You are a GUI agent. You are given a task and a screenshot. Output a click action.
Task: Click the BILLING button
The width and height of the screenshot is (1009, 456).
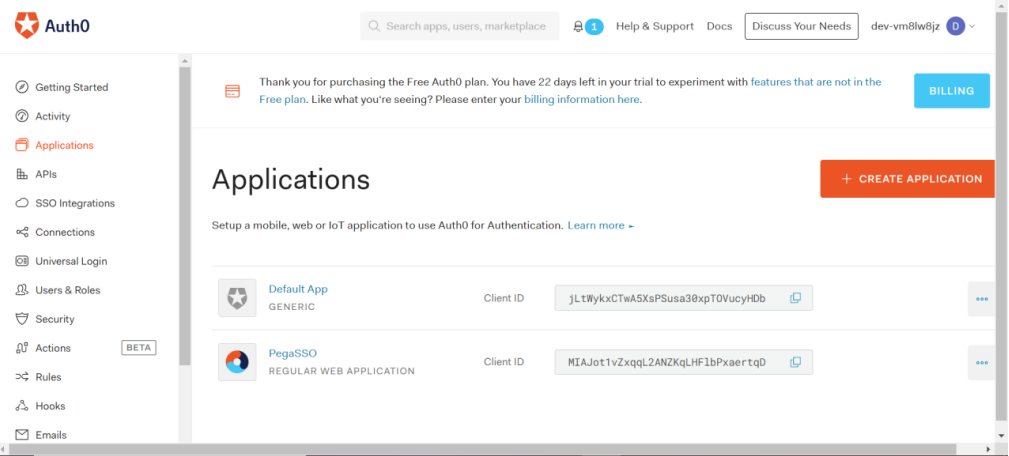click(x=952, y=91)
